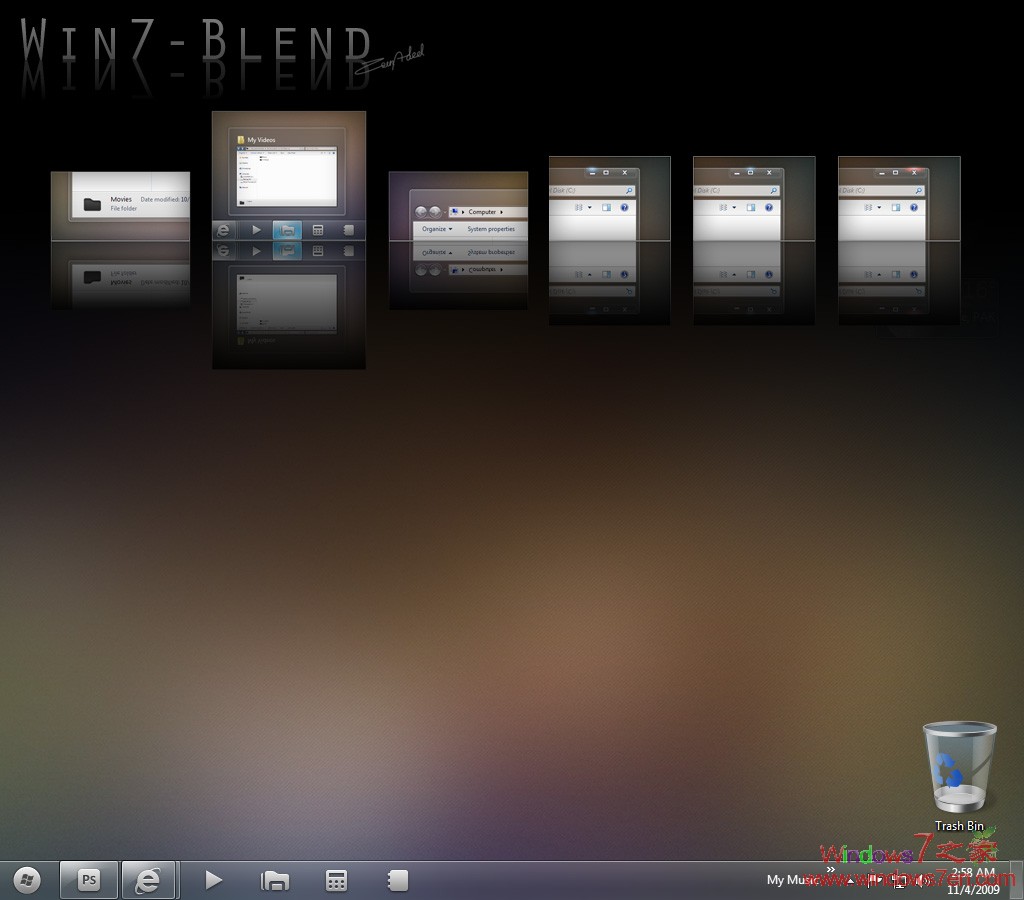This screenshot has height=900, width=1024.
Task: Click the back navigation button in the Computer window
Action: click(422, 212)
